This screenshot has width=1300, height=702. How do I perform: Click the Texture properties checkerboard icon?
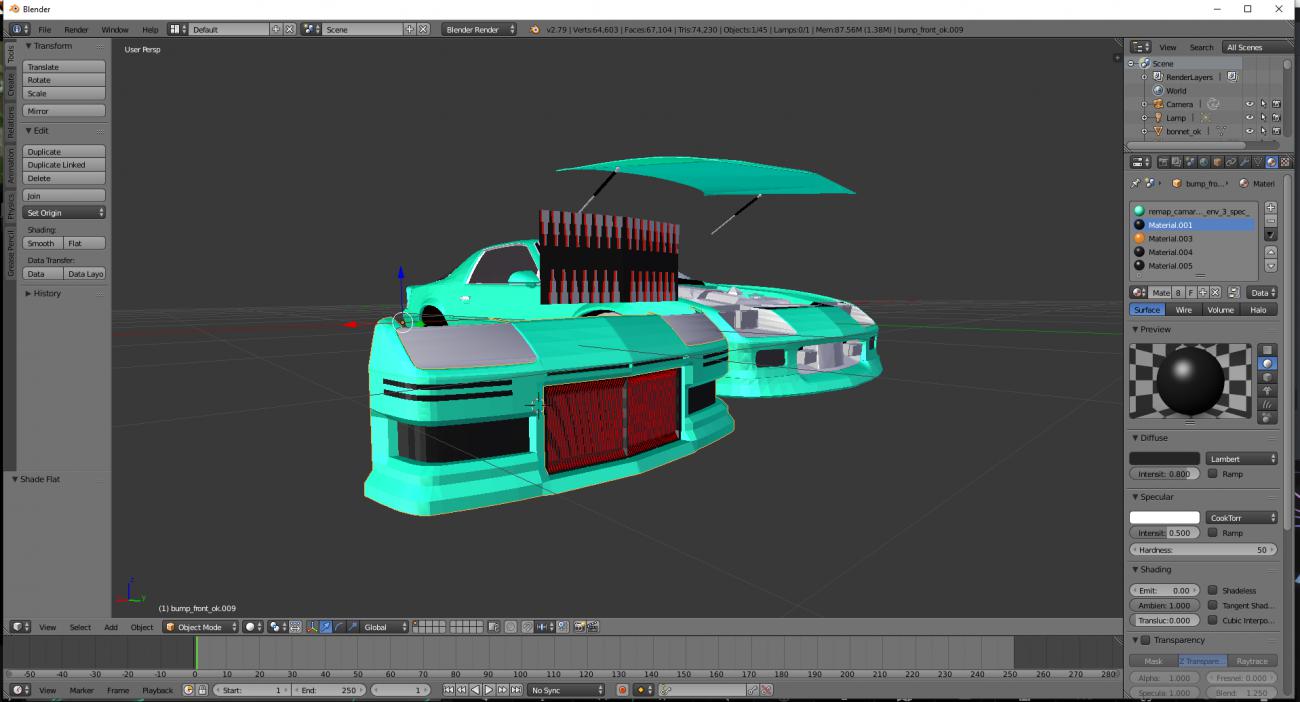[x=1285, y=162]
